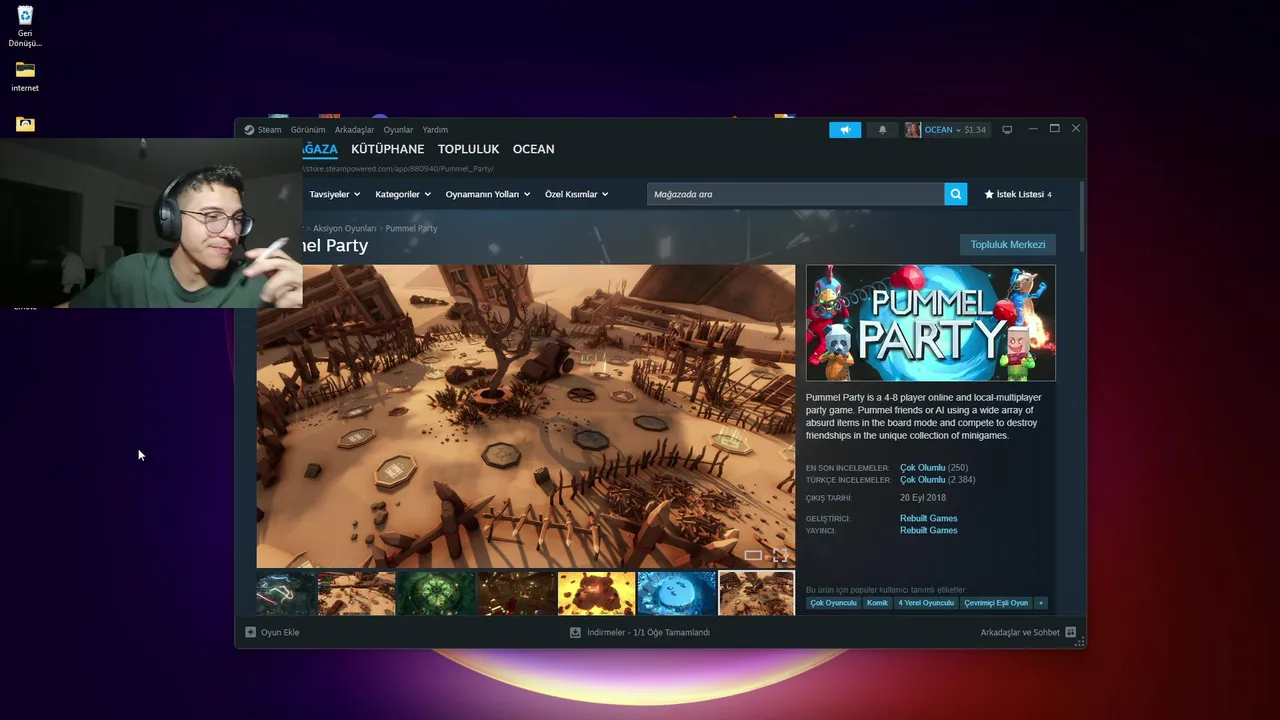Image resolution: width=1280 pixels, height=720 pixels.
Task: Click the Pummel Party breadcrumb link
Action: click(x=411, y=229)
